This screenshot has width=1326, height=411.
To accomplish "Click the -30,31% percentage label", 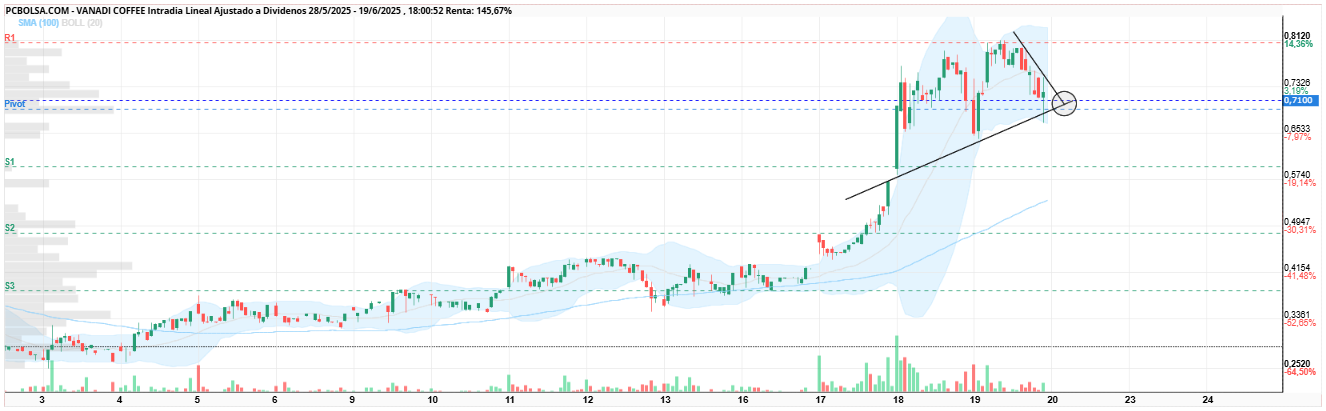I will pos(1298,230).
